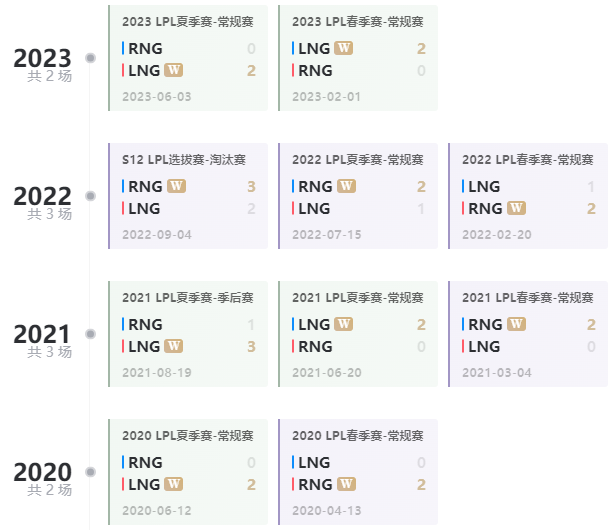
Task: Select the 2021 timeline marker dot
Action: tap(91, 334)
